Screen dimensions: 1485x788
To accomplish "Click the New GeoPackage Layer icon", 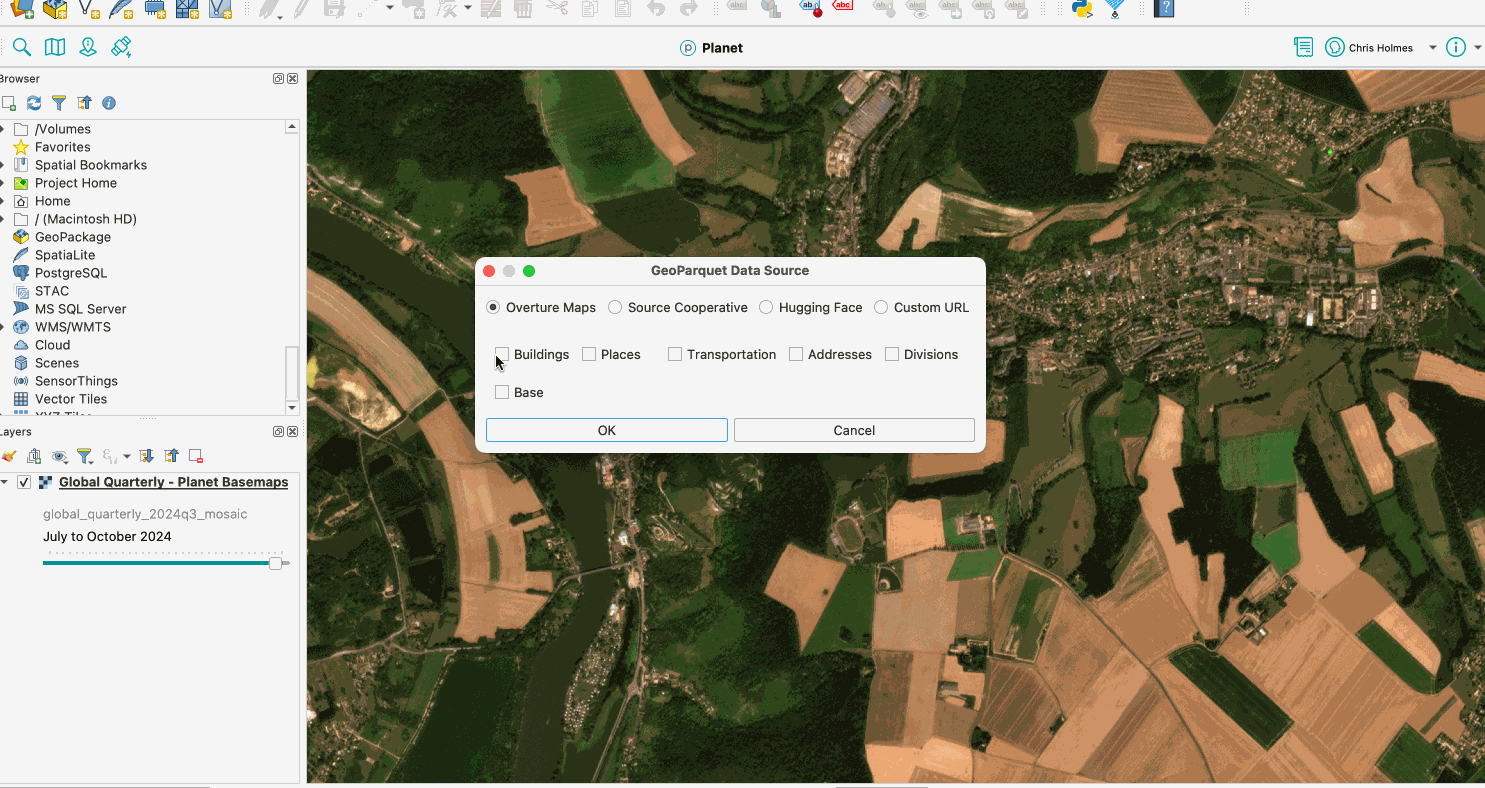I will click(x=55, y=9).
